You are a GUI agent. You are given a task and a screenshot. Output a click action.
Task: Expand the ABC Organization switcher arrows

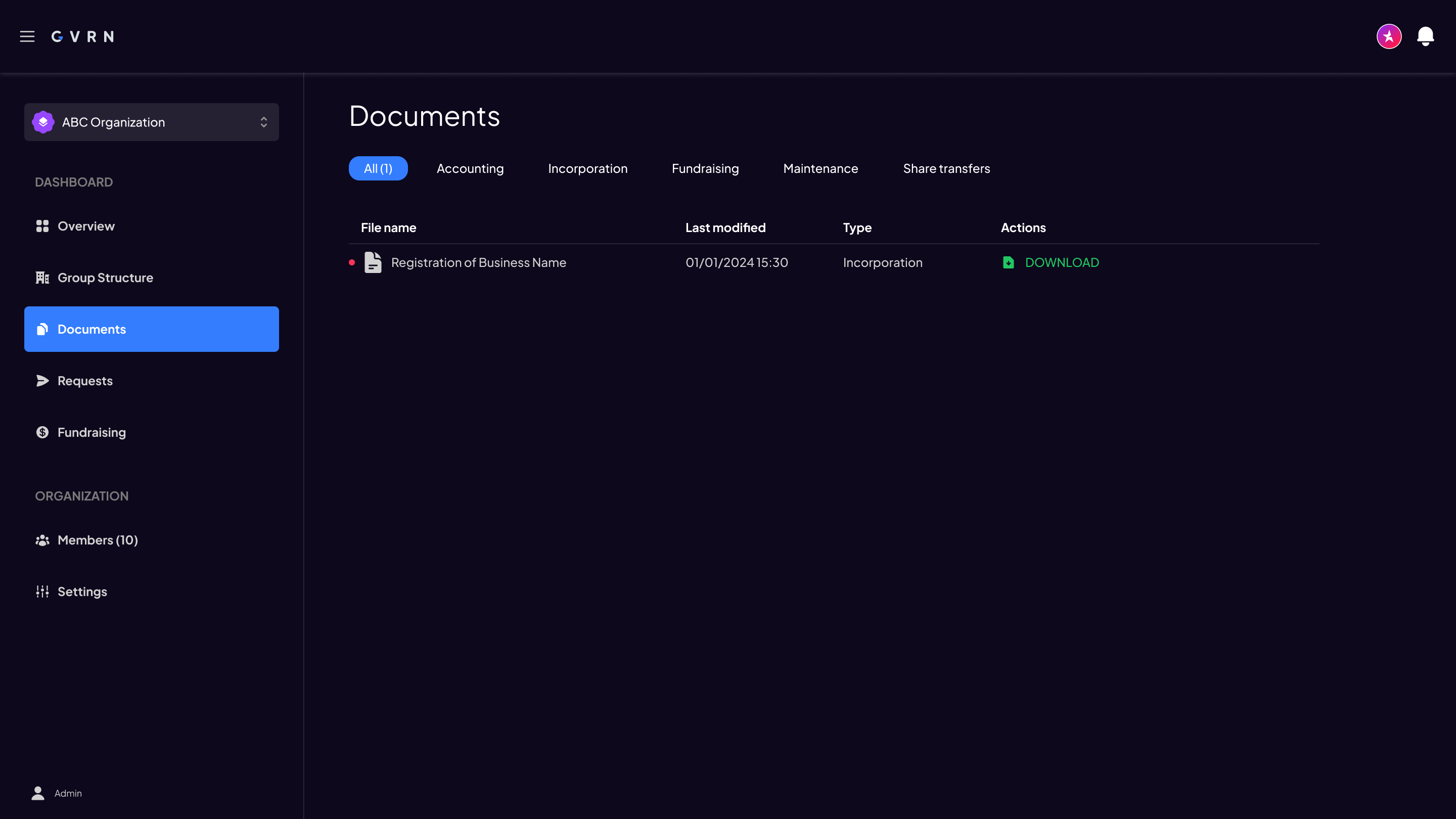click(263, 122)
